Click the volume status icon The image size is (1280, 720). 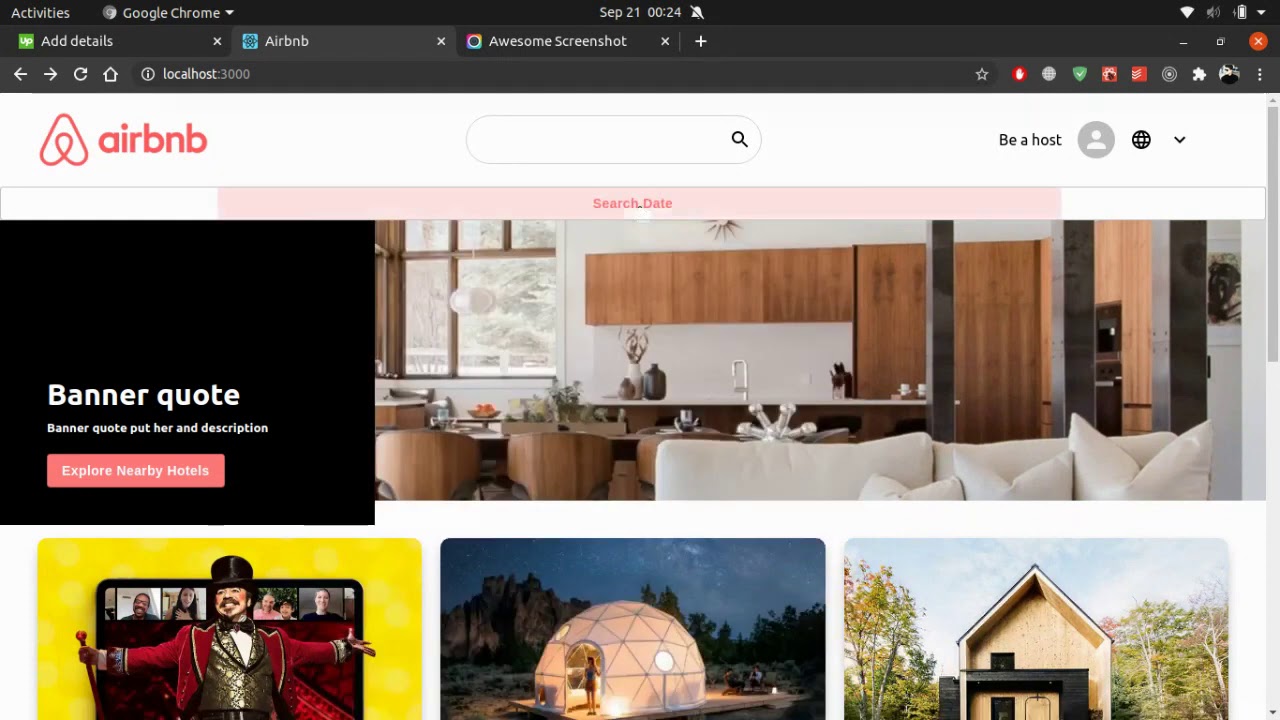point(1213,12)
